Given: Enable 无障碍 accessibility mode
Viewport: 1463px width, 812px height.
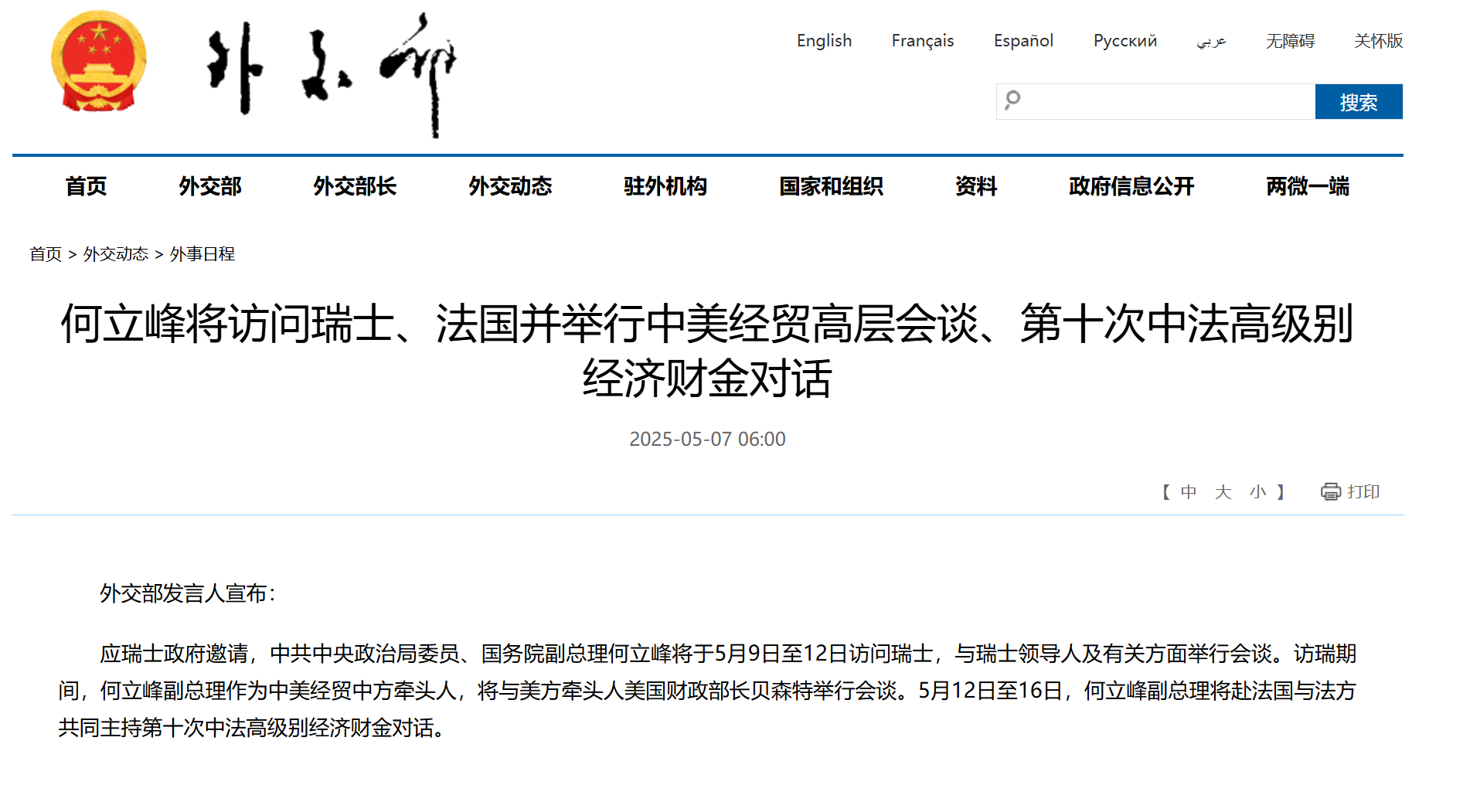Looking at the screenshot, I should tap(1290, 41).
